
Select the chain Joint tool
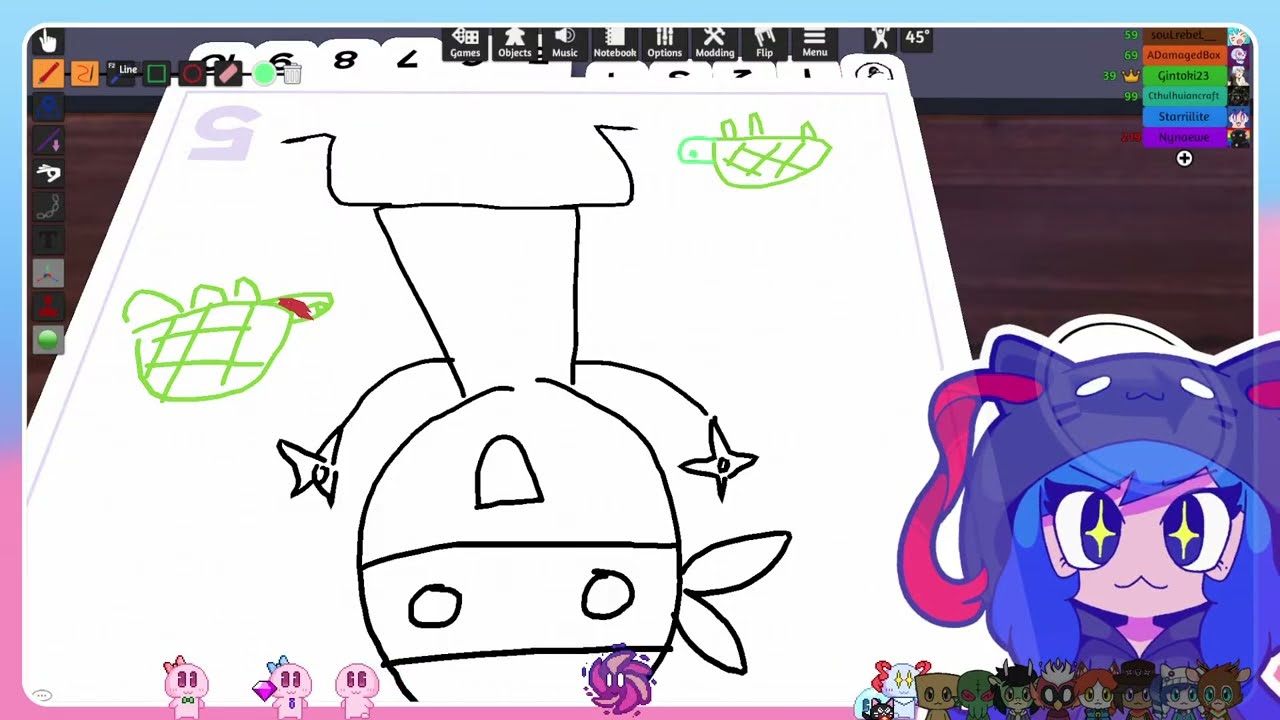pyautogui.click(x=48, y=206)
